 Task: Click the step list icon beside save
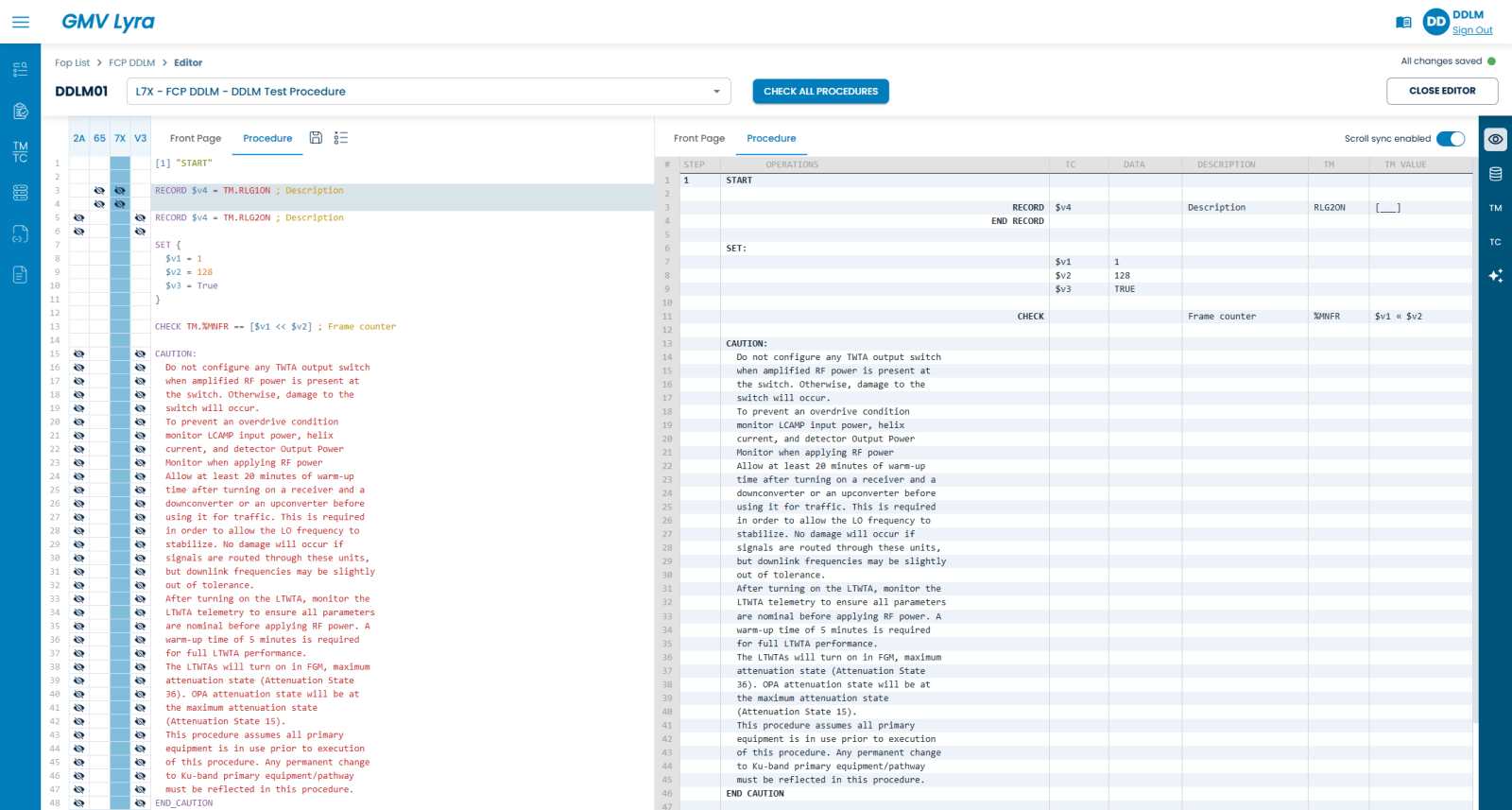click(341, 138)
